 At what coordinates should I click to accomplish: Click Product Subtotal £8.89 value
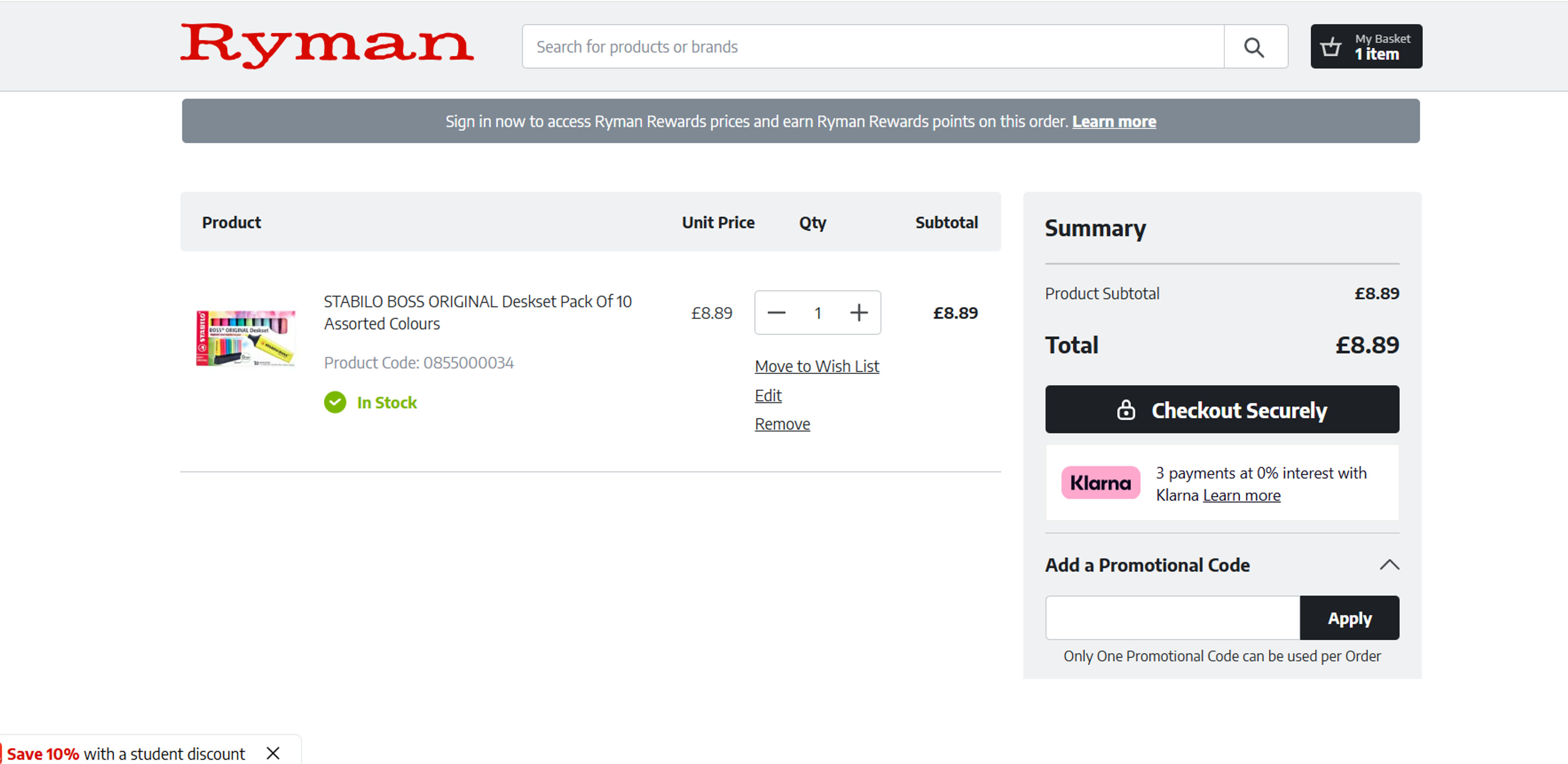tap(1376, 294)
